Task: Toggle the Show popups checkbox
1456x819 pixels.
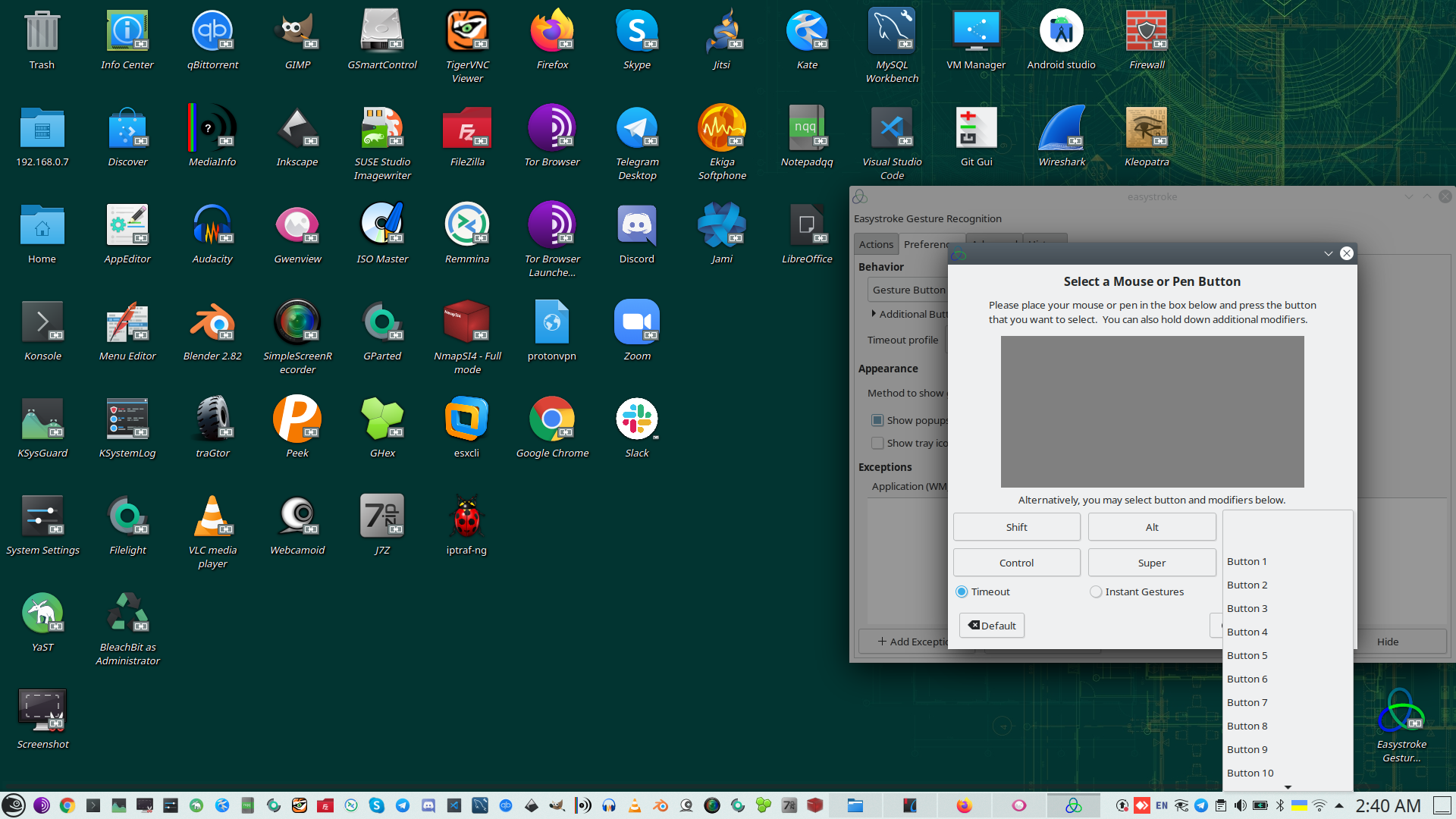Action: pos(877,420)
